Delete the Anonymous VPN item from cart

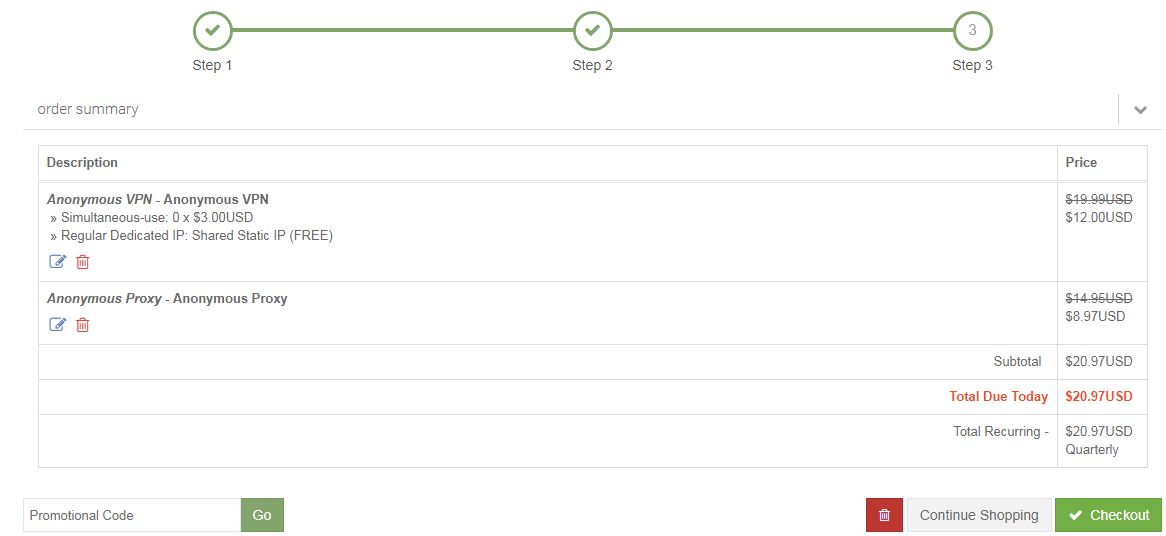click(83, 262)
